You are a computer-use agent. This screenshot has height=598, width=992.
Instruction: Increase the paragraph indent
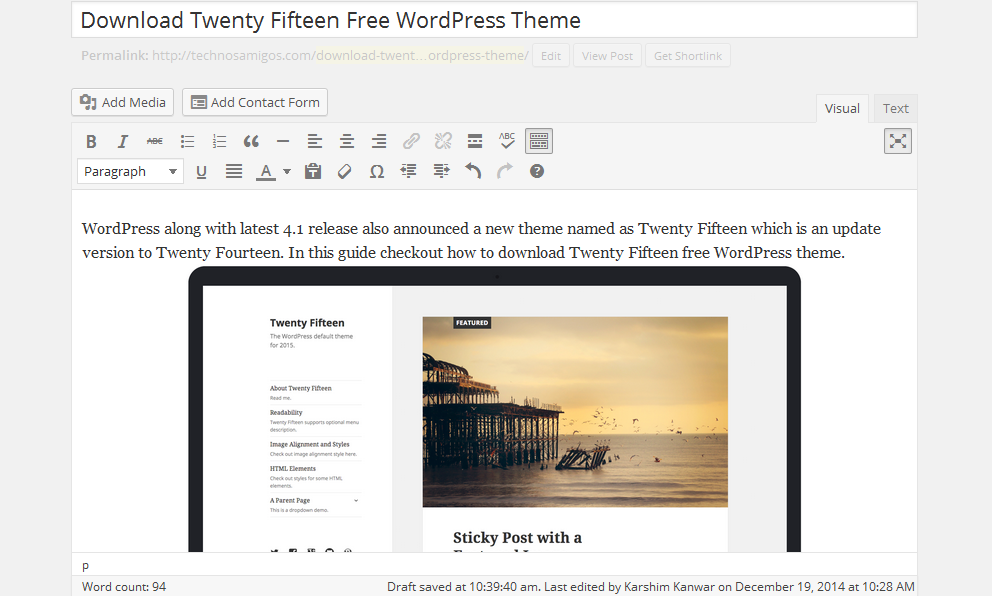pyautogui.click(x=441, y=171)
